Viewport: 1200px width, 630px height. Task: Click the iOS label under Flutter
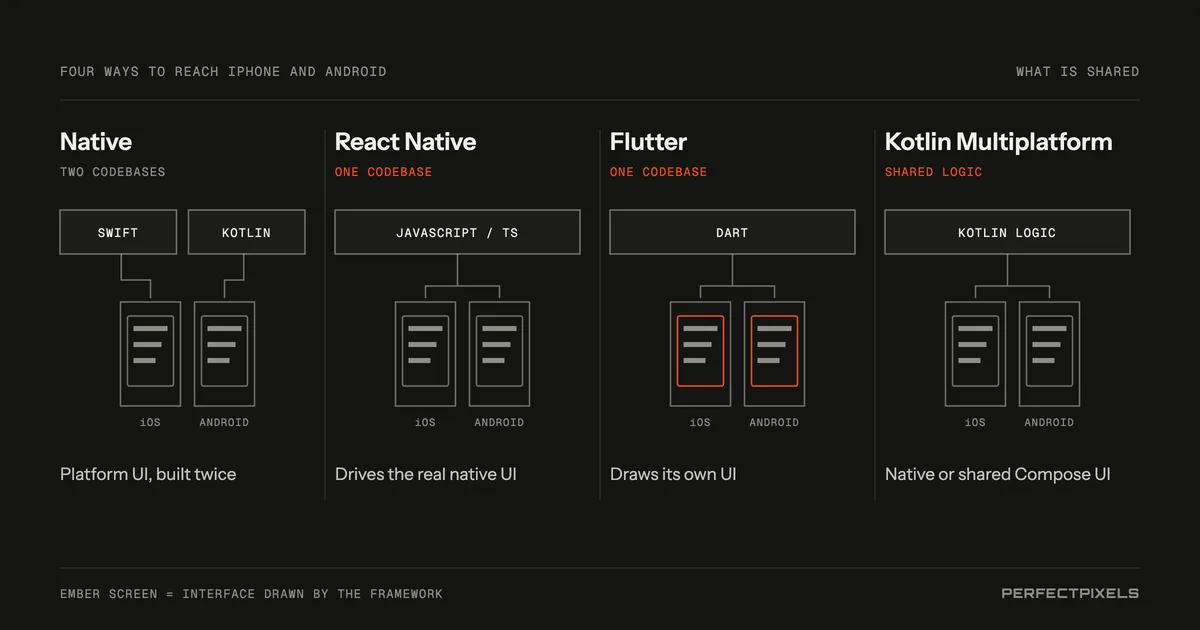click(x=700, y=423)
